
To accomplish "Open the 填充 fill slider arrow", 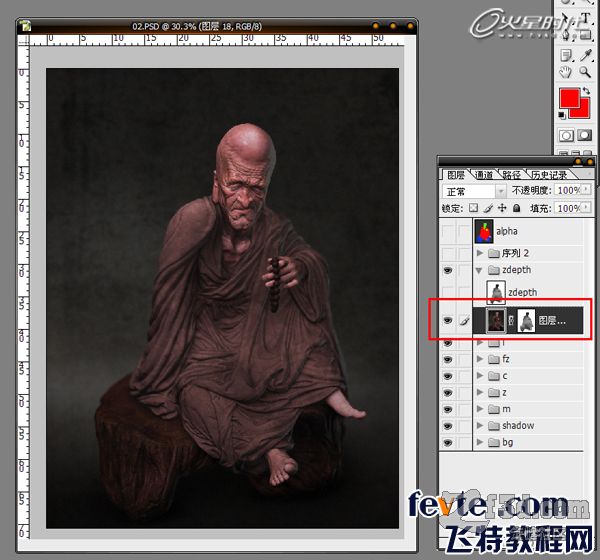I will click(x=585, y=207).
